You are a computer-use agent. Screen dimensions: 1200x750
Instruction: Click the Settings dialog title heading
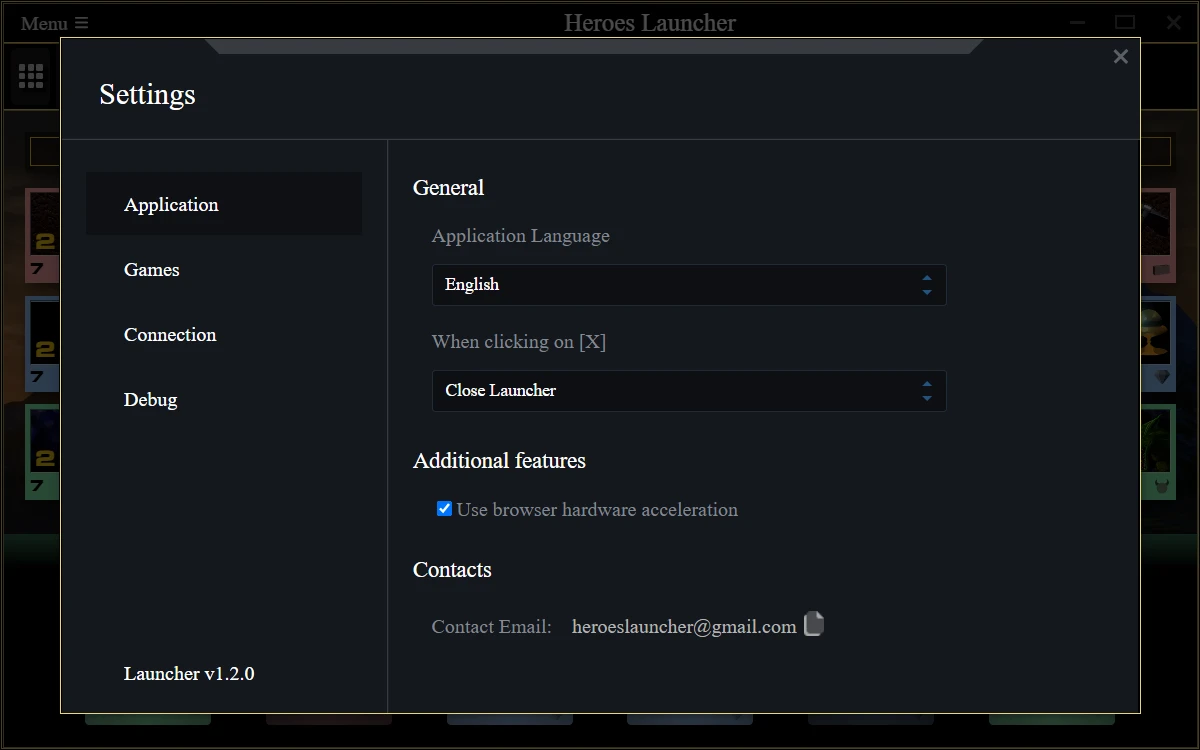(147, 95)
